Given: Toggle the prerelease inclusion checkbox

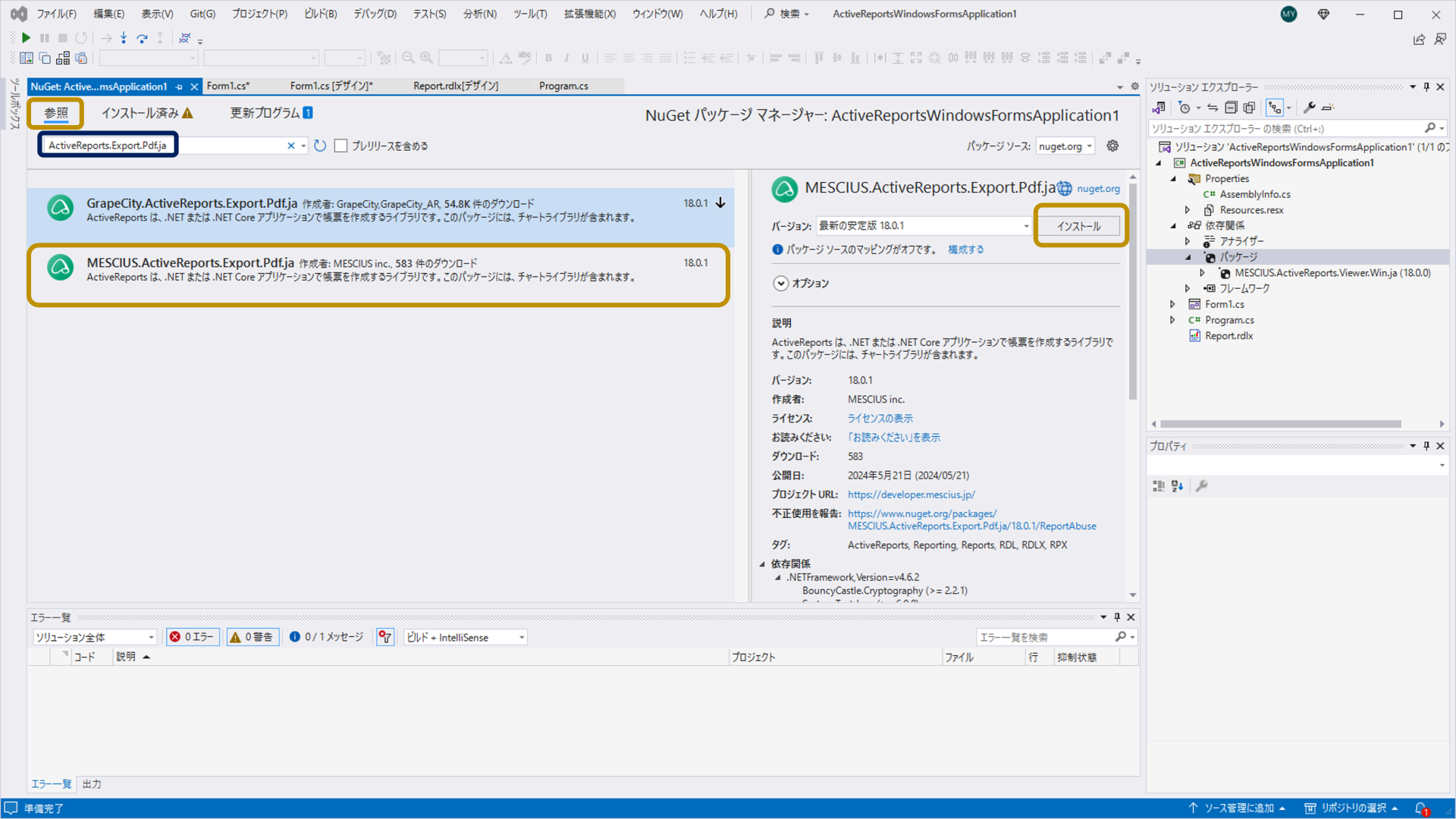Looking at the screenshot, I should 341,146.
